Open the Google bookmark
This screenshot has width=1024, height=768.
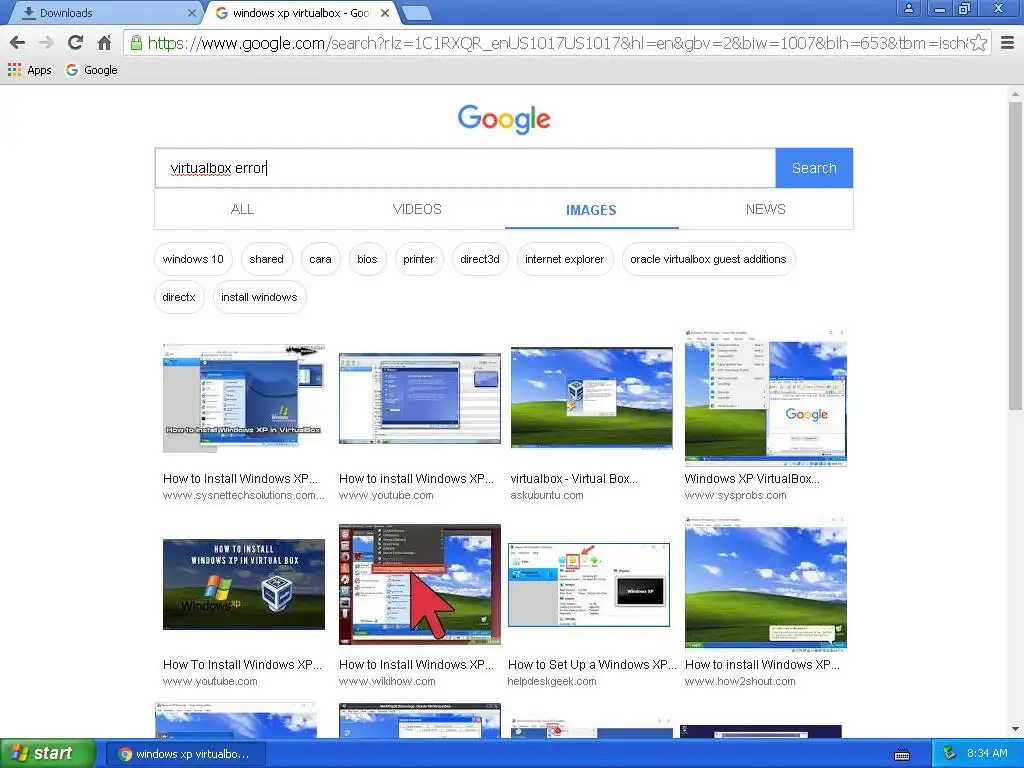pyautogui.click(x=91, y=70)
